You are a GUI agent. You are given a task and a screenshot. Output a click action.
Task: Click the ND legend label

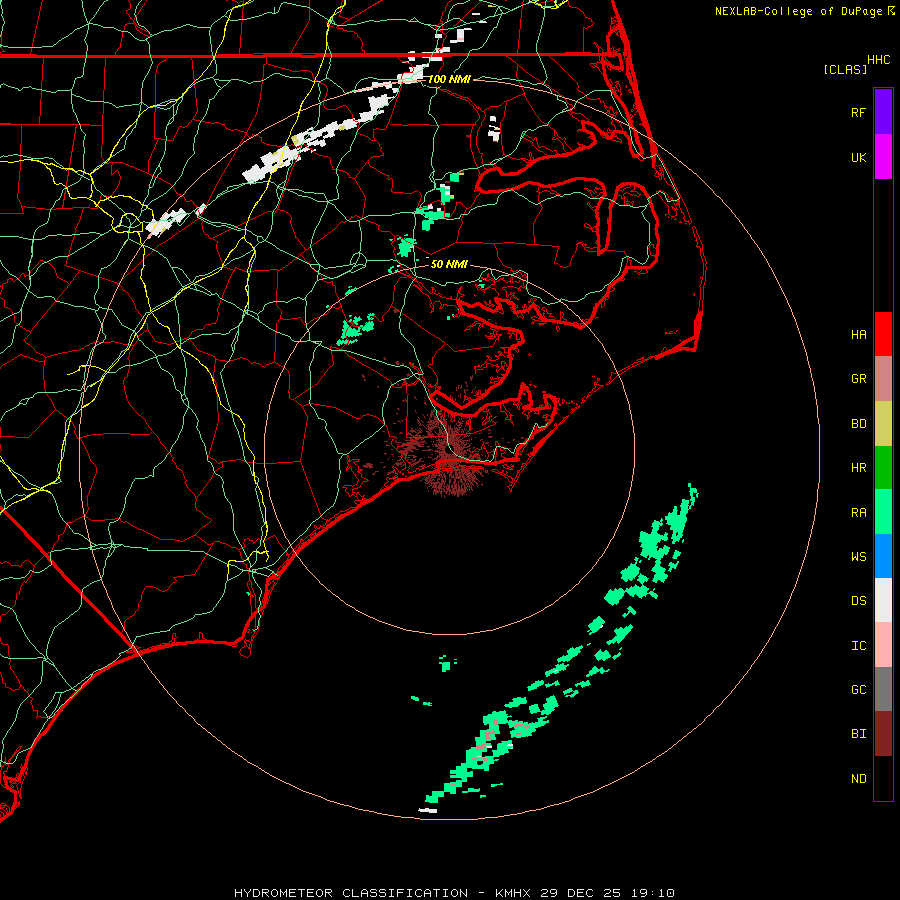pyautogui.click(x=858, y=778)
